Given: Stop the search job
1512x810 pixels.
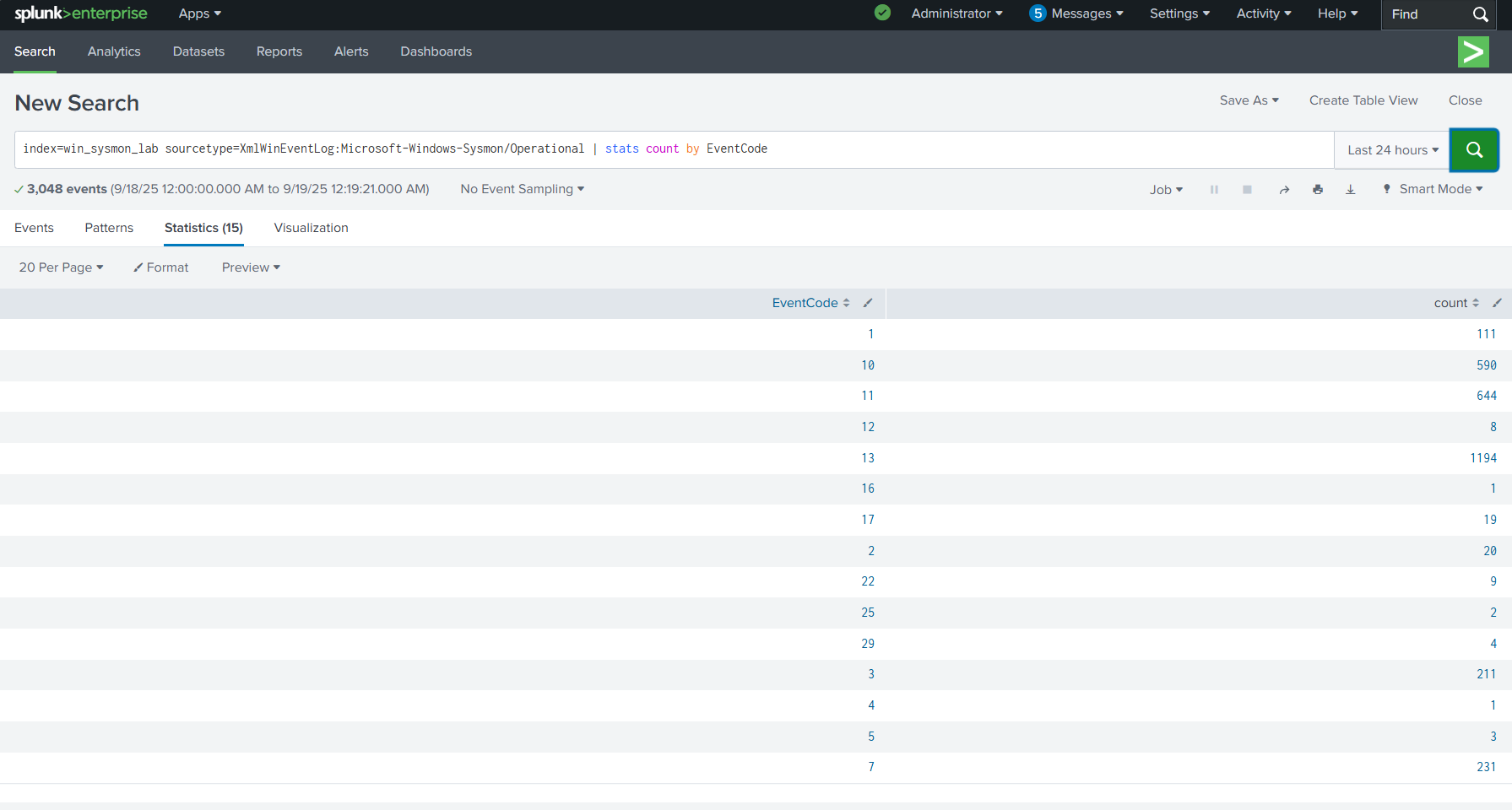Looking at the screenshot, I should tap(1247, 190).
